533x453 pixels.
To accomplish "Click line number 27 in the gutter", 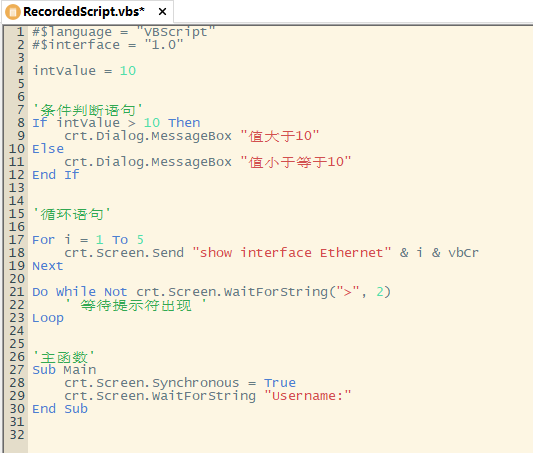I will pyautogui.click(x=17, y=370).
